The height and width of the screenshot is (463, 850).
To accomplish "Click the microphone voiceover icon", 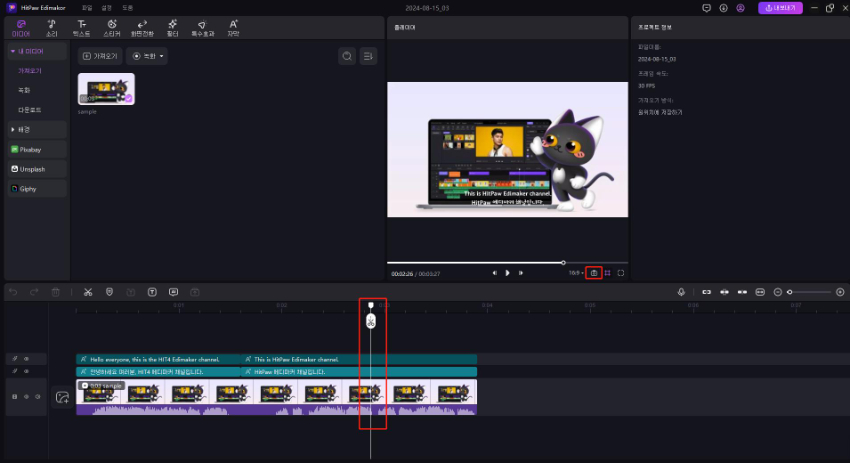I will (681, 292).
